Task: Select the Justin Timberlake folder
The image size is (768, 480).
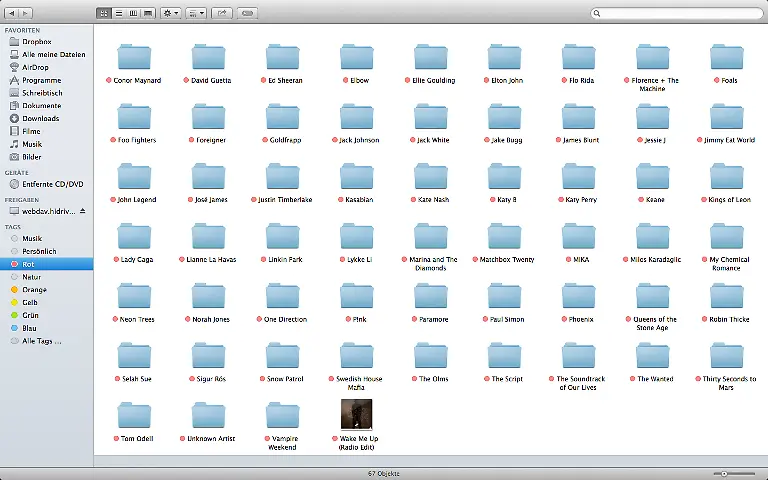Action: (x=283, y=176)
